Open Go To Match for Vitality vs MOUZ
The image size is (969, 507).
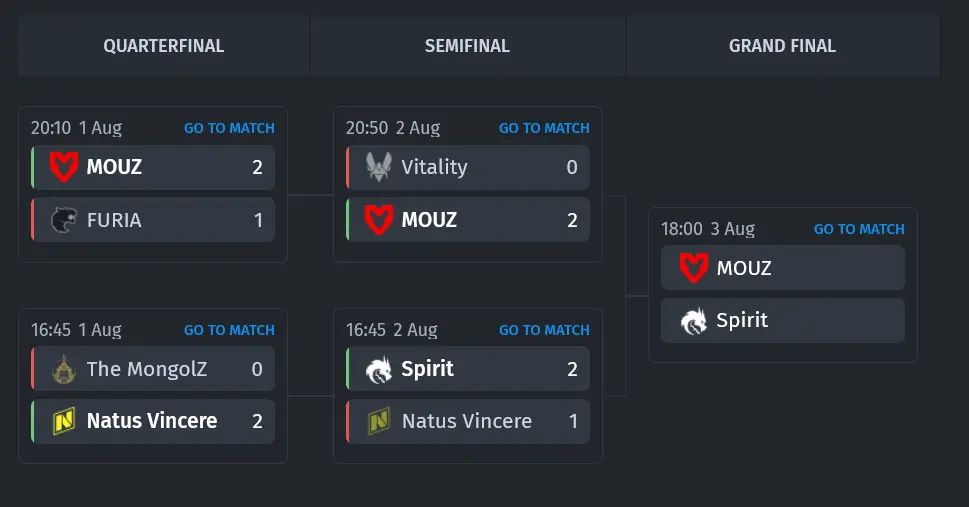tap(544, 128)
